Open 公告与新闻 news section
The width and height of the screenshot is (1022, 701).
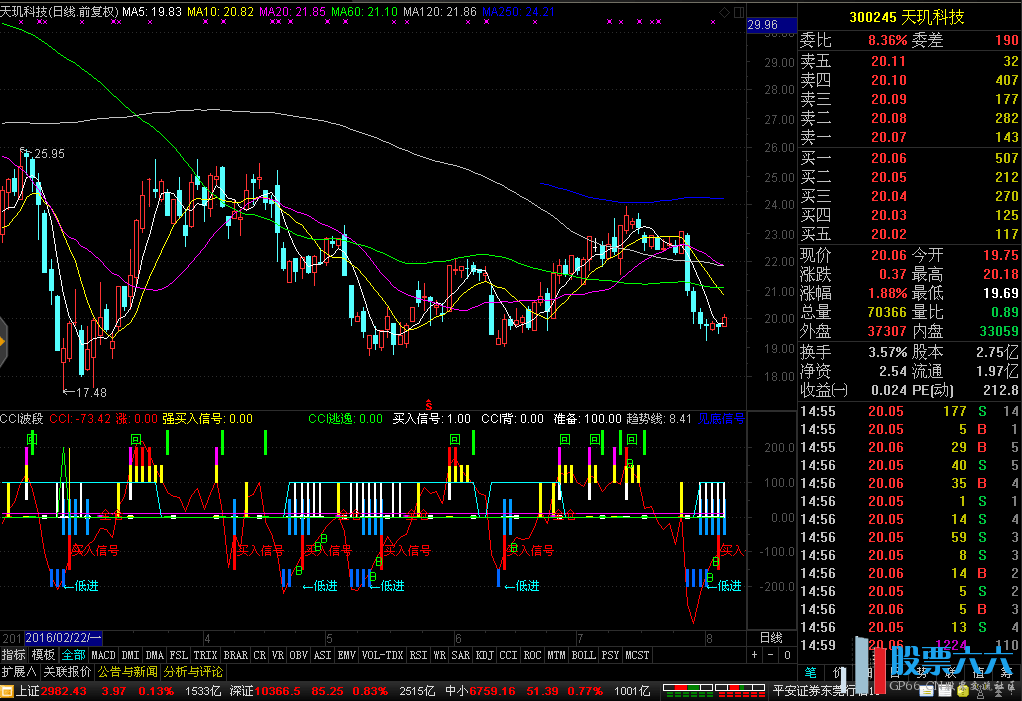(x=127, y=671)
